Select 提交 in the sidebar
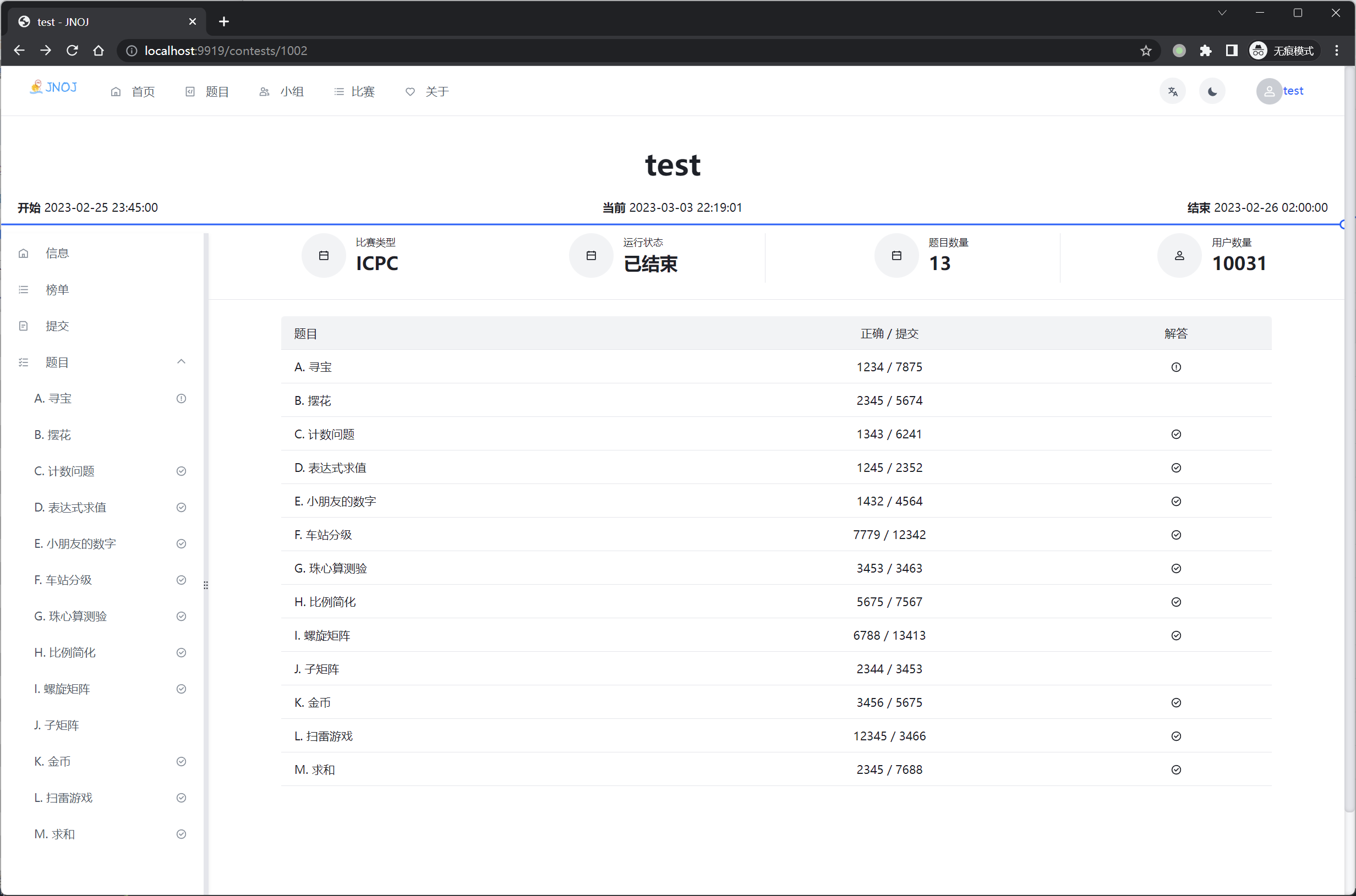1356x896 pixels. [102, 326]
